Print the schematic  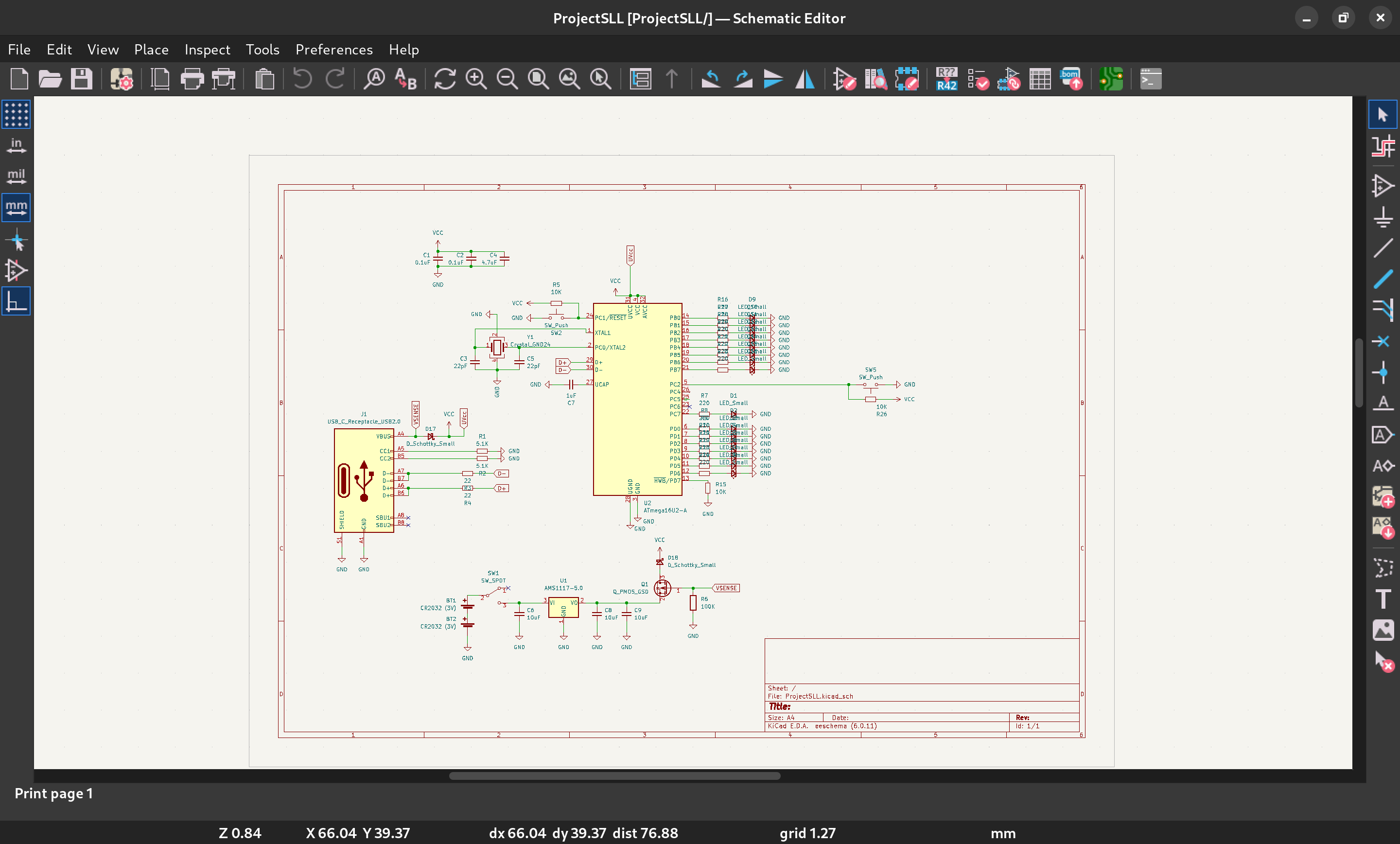point(192,78)
